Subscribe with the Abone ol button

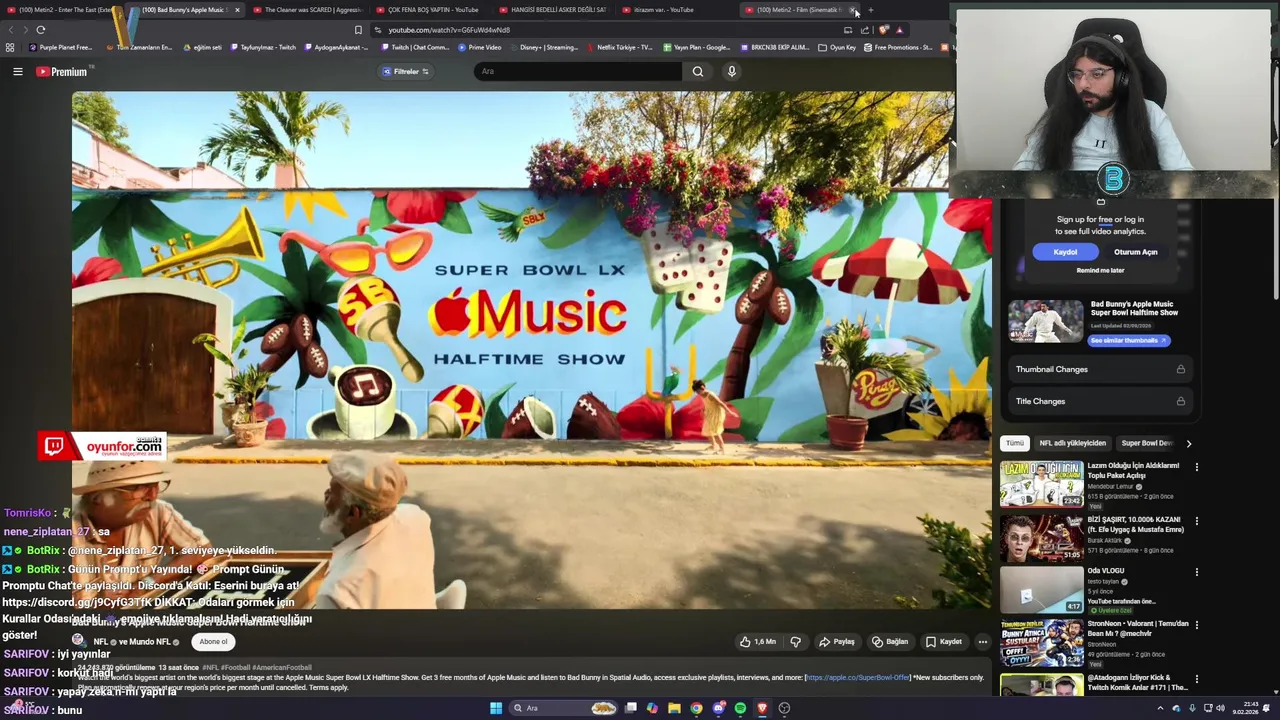coord(213,642)
